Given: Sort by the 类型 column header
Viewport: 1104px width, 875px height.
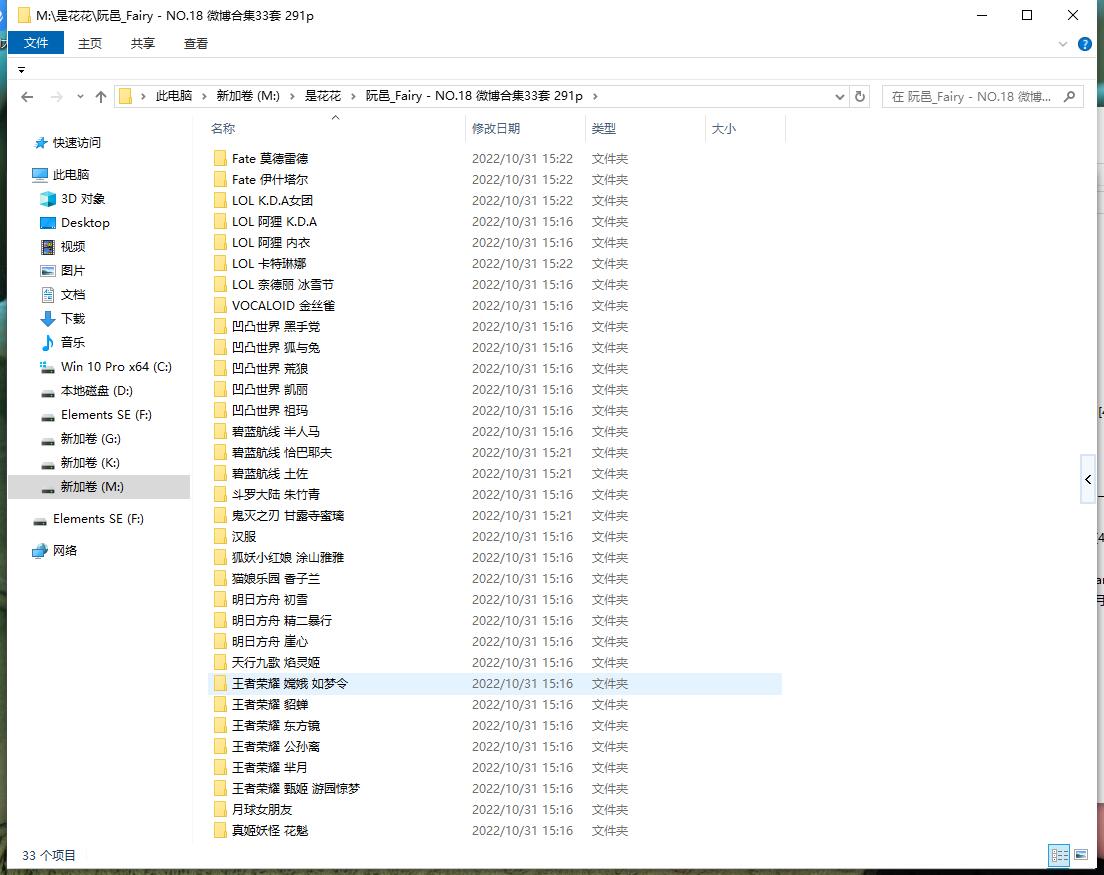Looking at the screenshot, I should [x=603, y=128].
